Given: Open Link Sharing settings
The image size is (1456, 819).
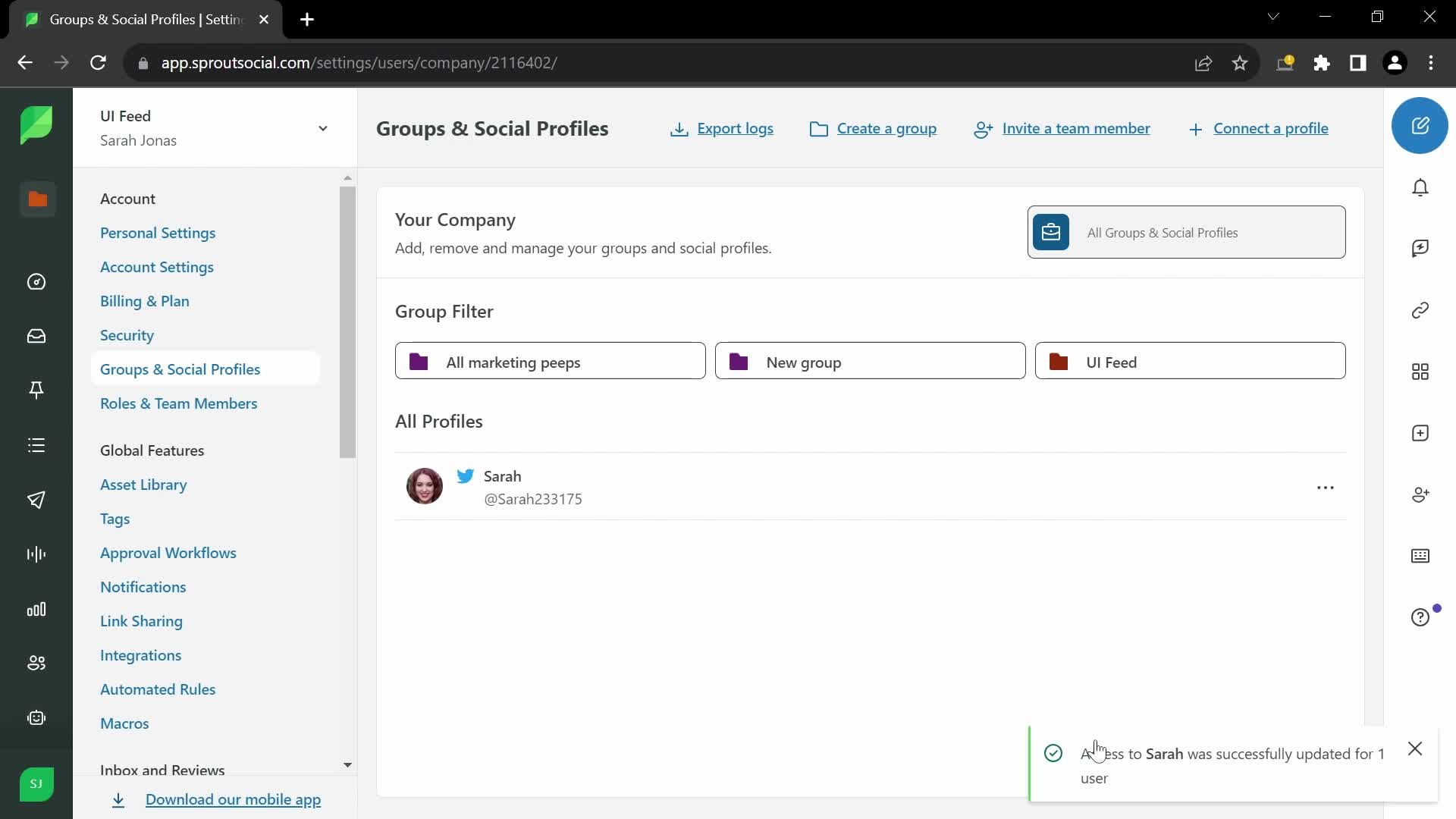Looking at the screenshot, I should point(141,621).
